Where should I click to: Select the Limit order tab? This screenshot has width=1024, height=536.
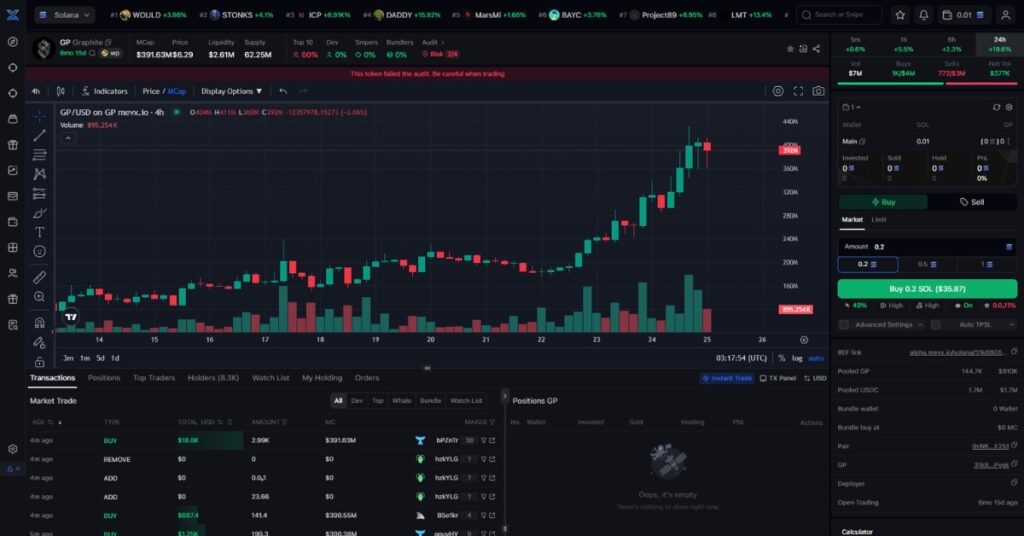point(879,220)
